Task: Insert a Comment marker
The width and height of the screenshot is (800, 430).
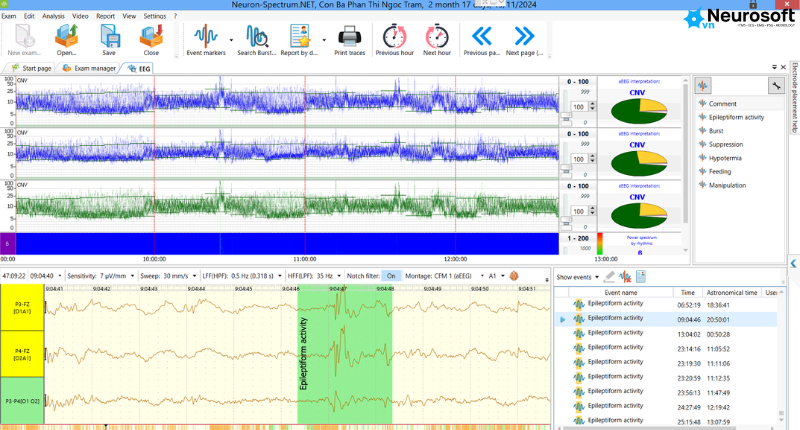Action: pos(722,104)
